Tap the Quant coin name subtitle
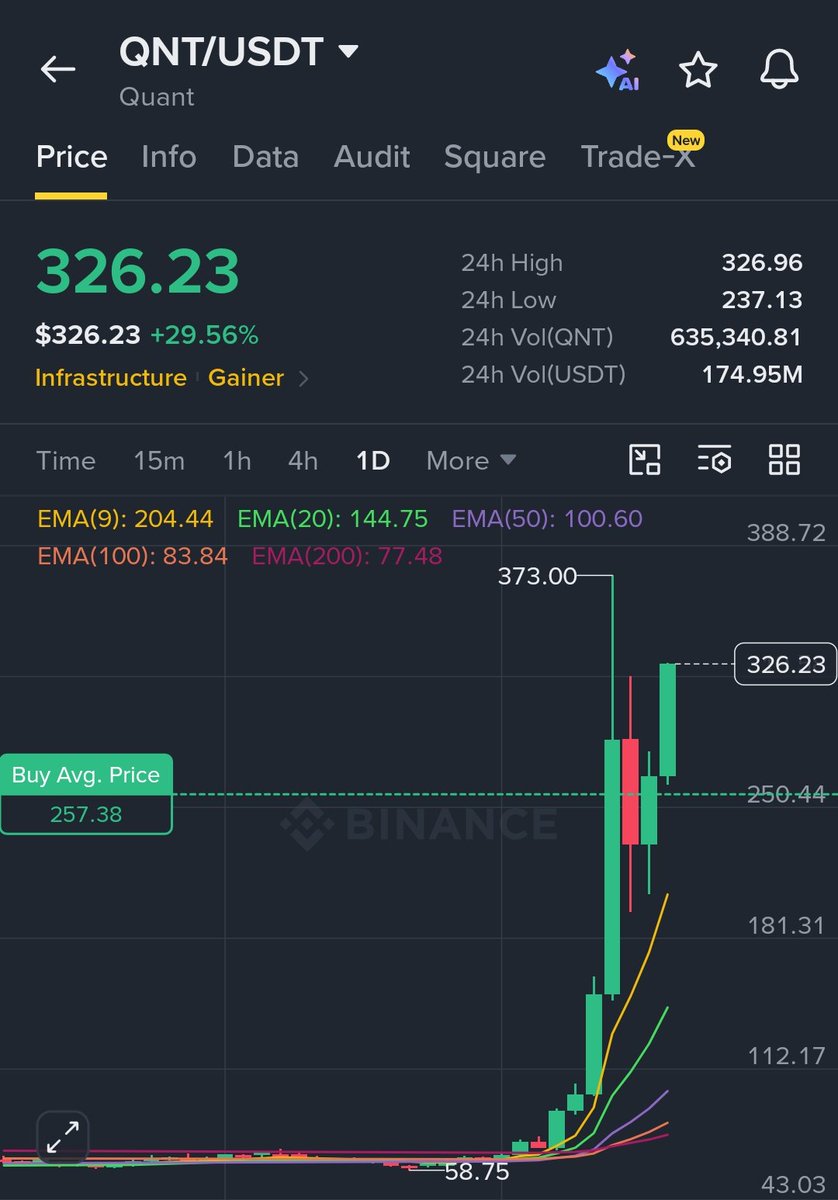 (x=157, y=98)
